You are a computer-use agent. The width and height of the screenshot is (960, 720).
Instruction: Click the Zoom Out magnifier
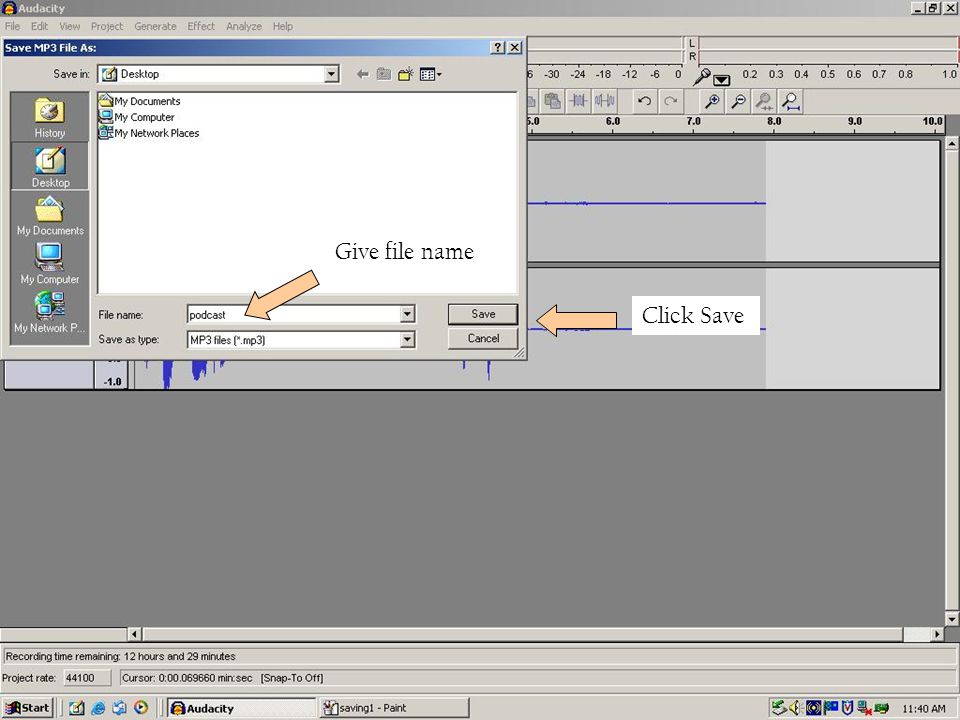(738, 101)
